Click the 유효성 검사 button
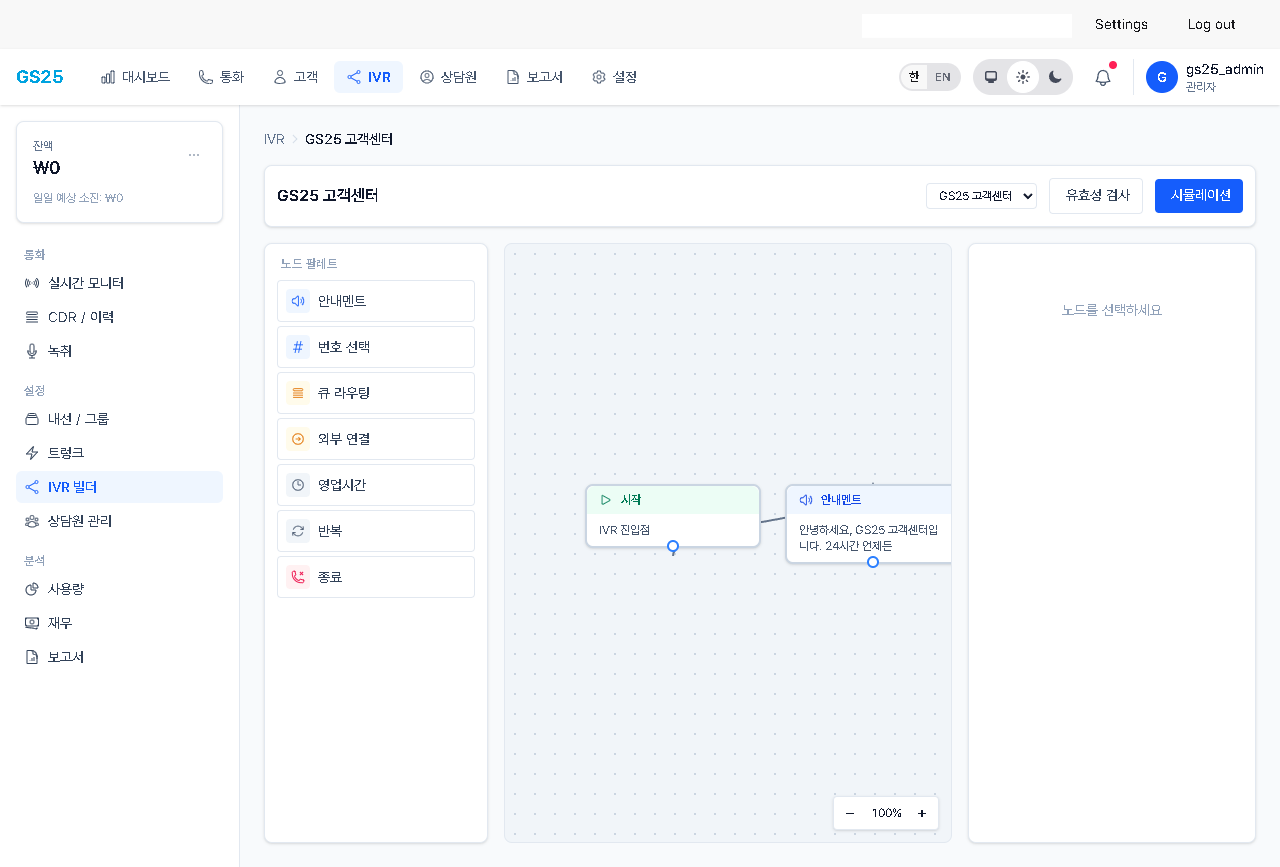 point(1096,196)
